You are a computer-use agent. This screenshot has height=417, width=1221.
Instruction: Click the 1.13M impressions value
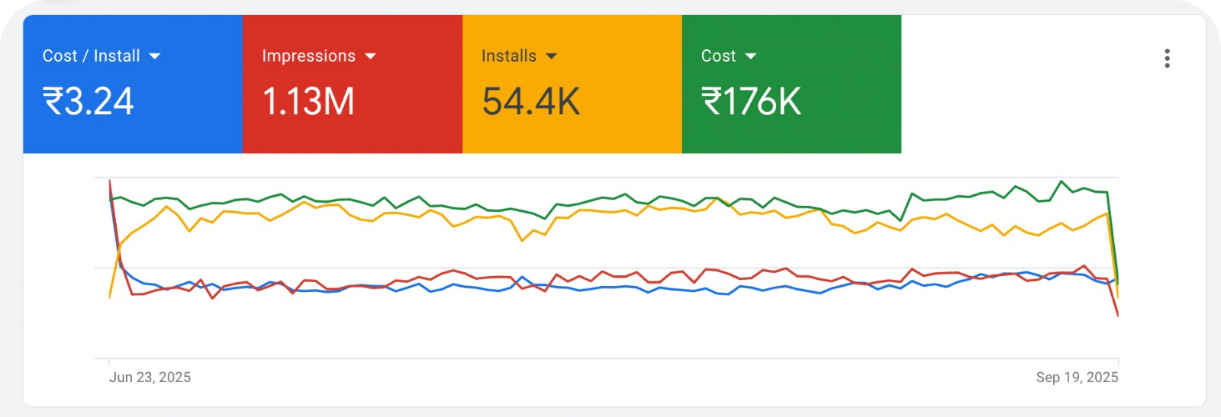[308, 101]
